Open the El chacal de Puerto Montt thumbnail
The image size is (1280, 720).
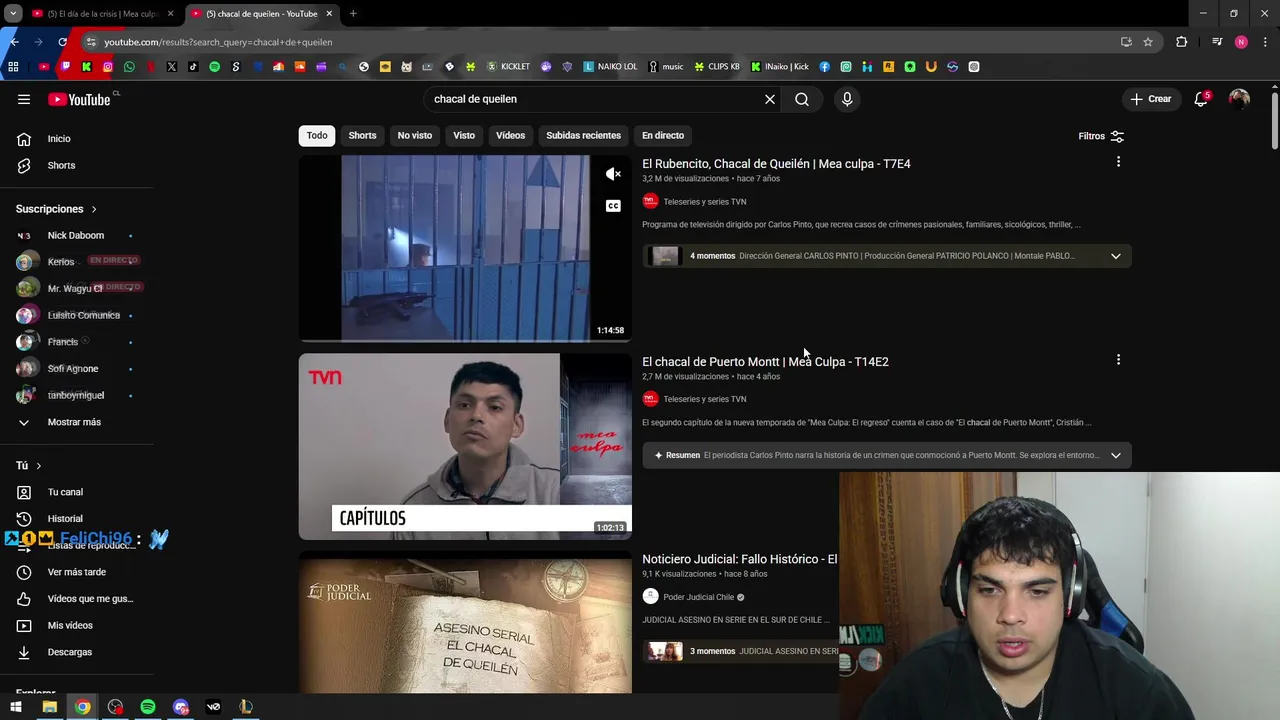(x=465, y=446)
